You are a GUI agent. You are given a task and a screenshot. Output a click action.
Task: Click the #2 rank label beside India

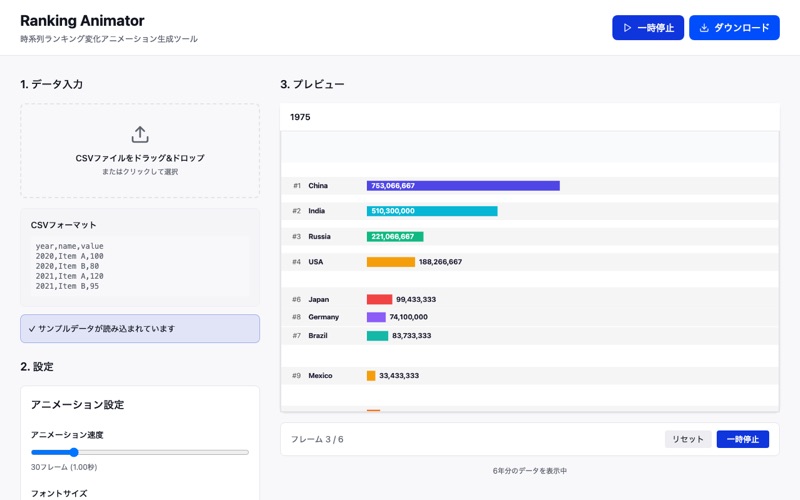tap(296, 211)
